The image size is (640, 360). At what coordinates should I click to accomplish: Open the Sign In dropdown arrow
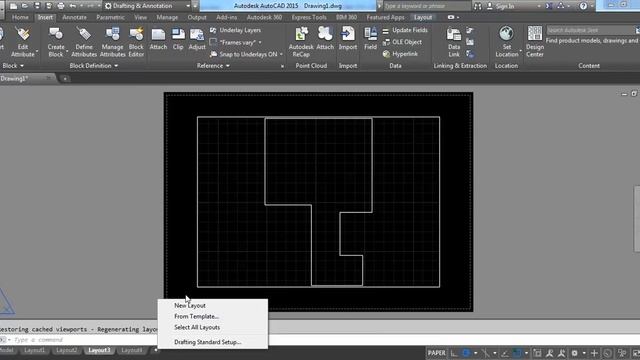(x=539, y=6)
